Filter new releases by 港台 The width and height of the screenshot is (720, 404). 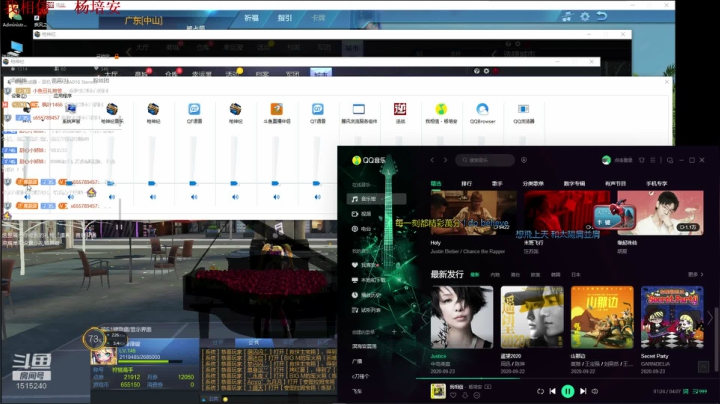pyautogui.click(x=515, y=275)
